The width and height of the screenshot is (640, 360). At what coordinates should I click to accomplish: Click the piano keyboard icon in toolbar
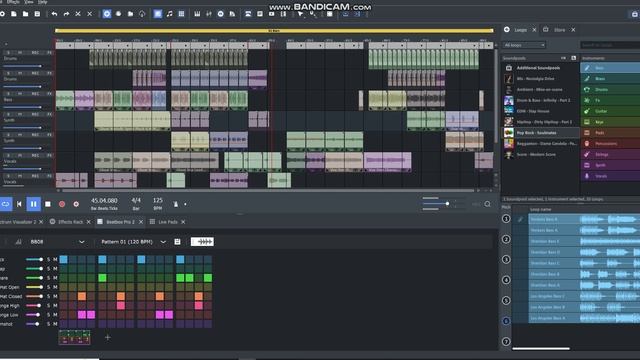coord(197,14)
